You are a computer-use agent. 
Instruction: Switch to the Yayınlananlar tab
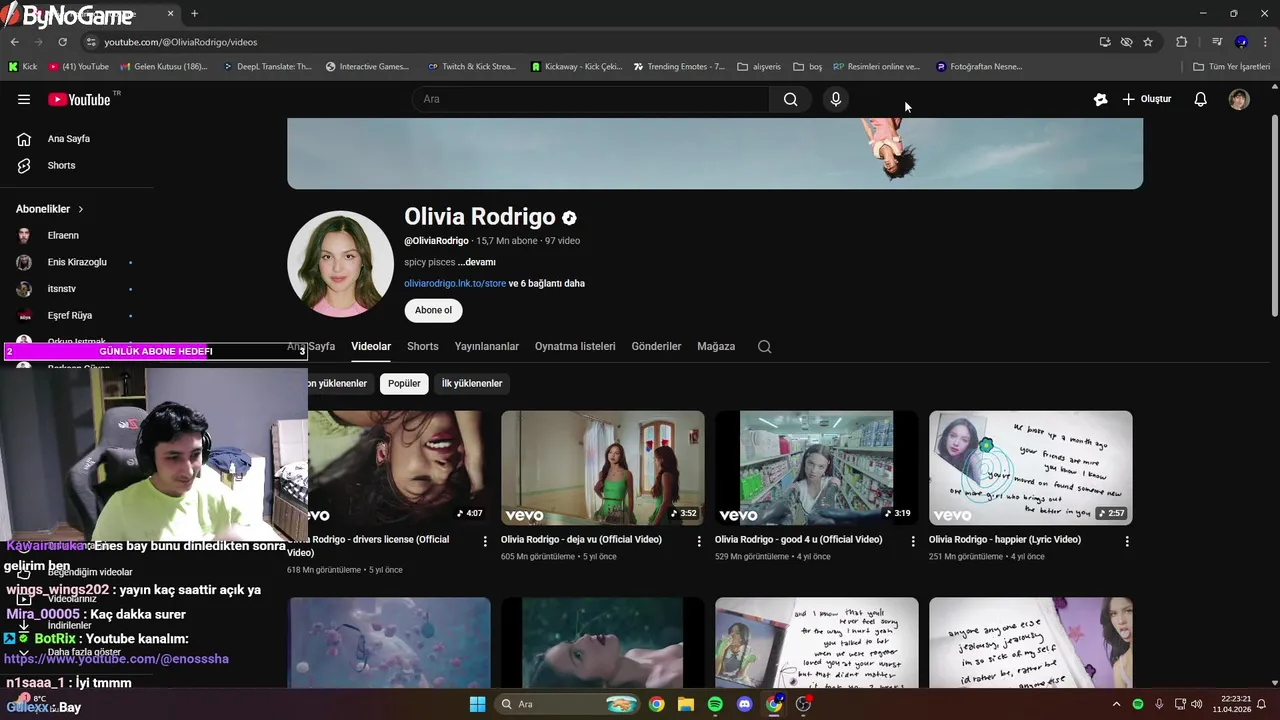coord(487,346)
